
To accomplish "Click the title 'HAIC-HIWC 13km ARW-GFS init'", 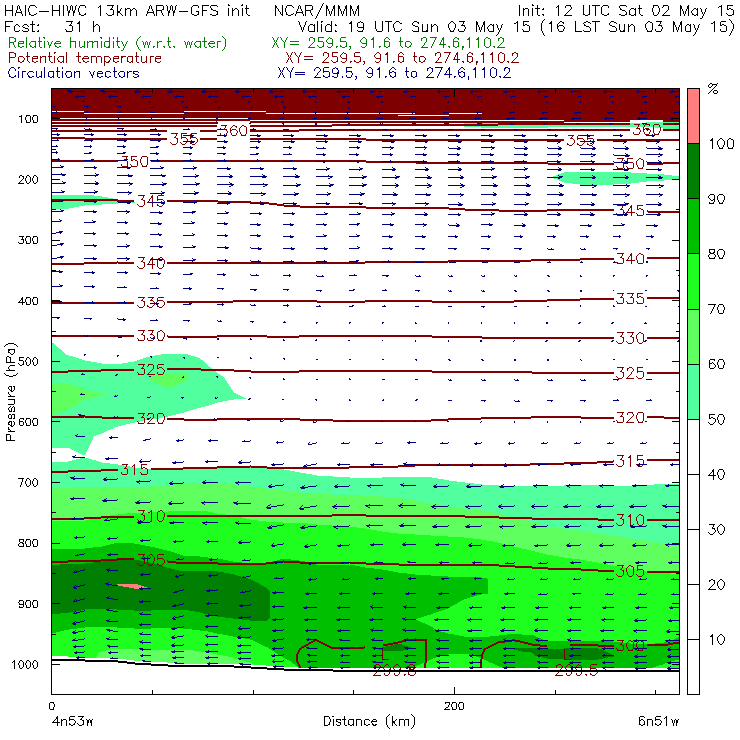I will [x=127, y=10].
